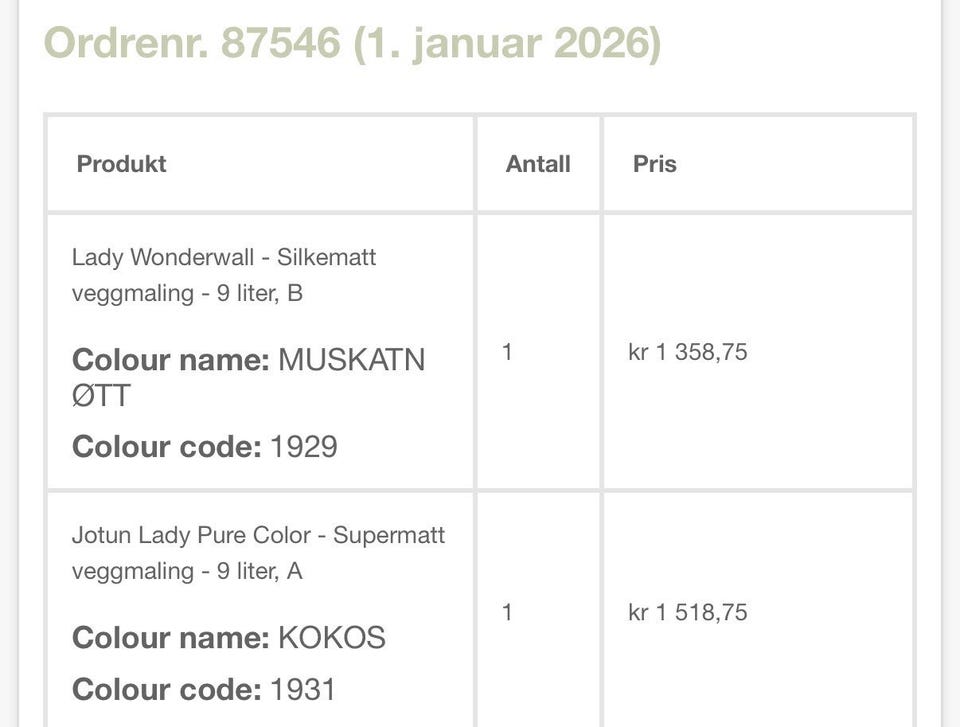Screen dimensions: 960x727
Task: Click the Colour code label beside 1931
Action: tap(166, 689)
